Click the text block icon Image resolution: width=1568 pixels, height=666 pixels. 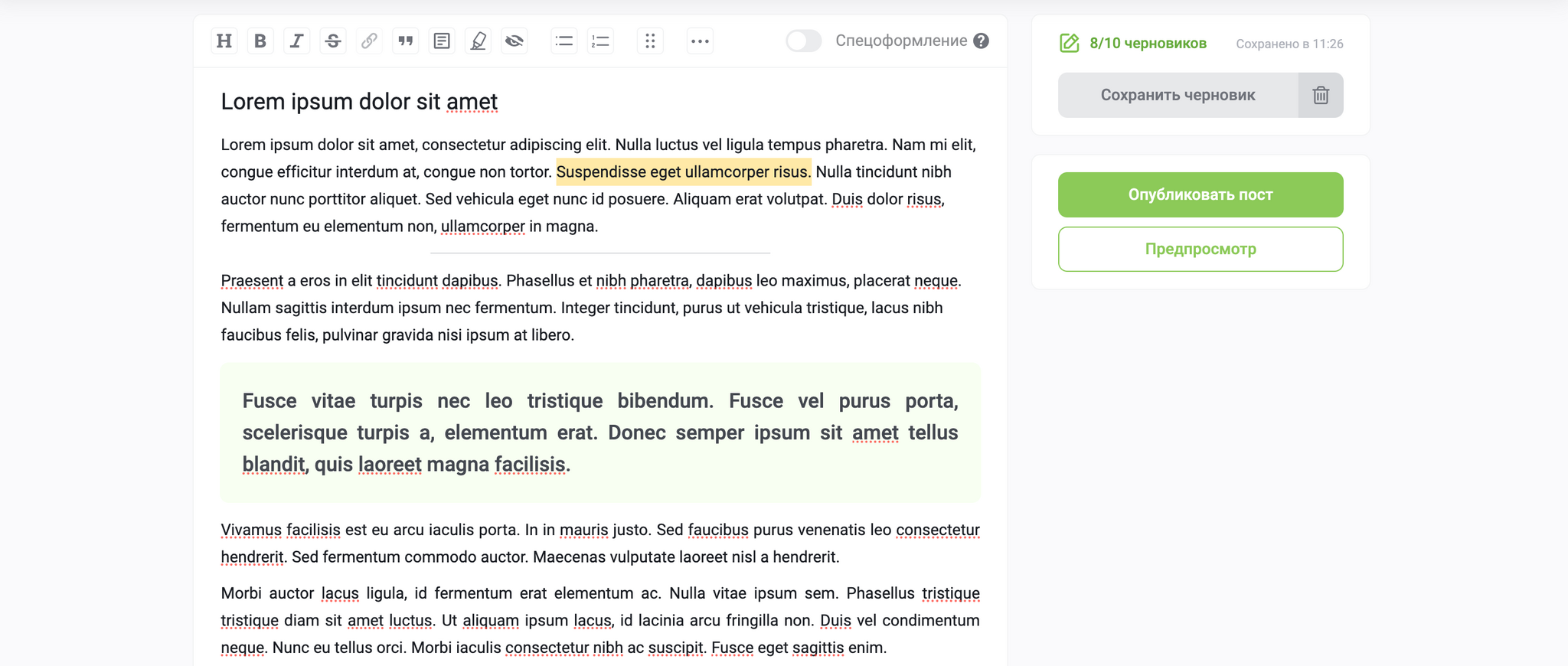pyautogui.click(x=442, y=41)
